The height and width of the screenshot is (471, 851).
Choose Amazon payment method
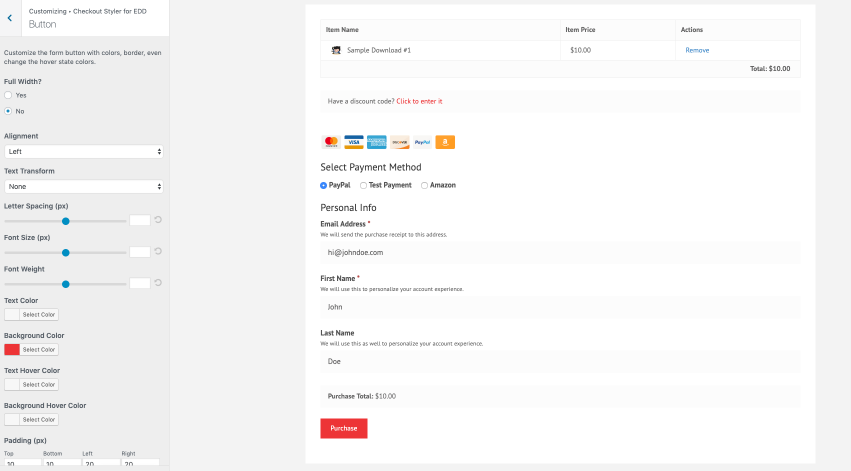(x=424, y=186)
